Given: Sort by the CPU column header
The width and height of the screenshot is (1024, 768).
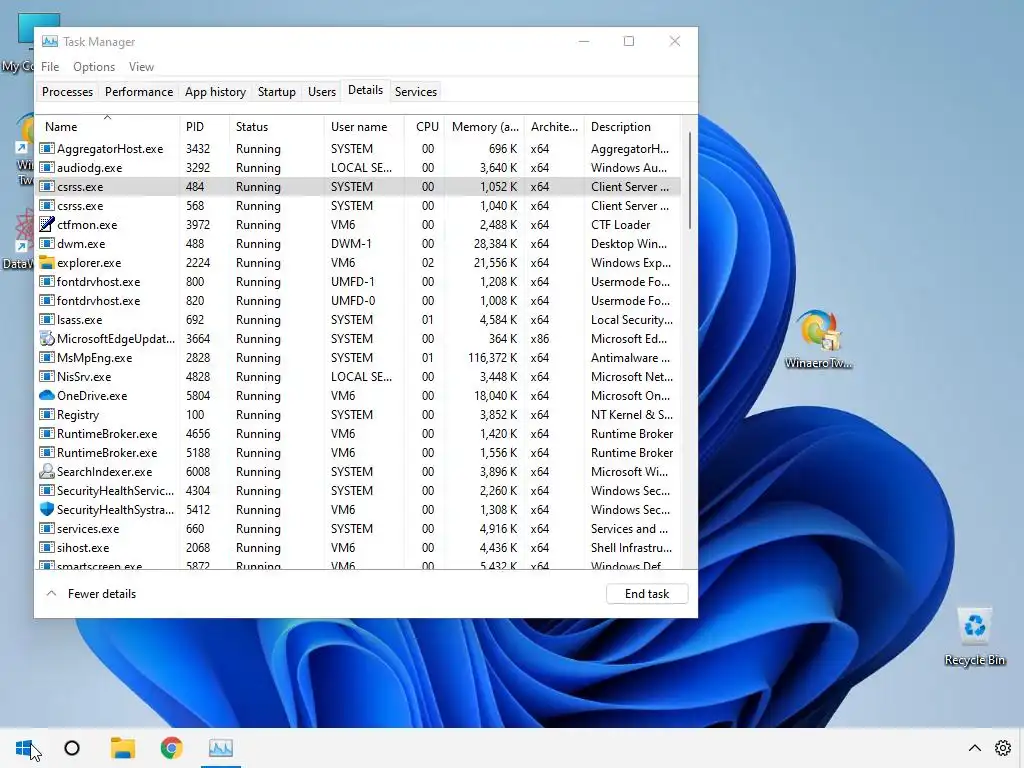Looking at the screenshot, I should pos(425,127).
